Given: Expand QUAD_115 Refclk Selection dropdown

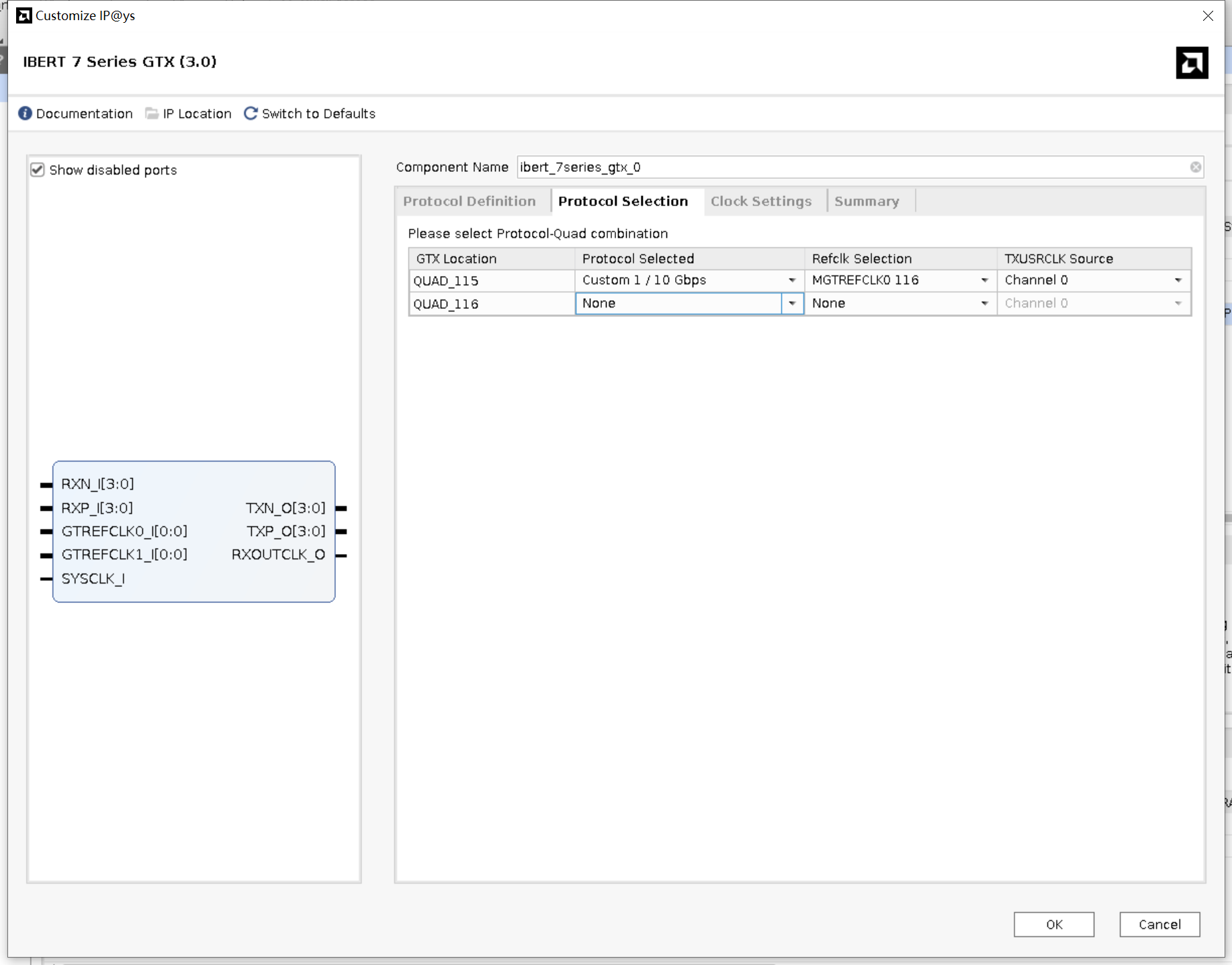Looking at the screenshot, I should point(983,281).
